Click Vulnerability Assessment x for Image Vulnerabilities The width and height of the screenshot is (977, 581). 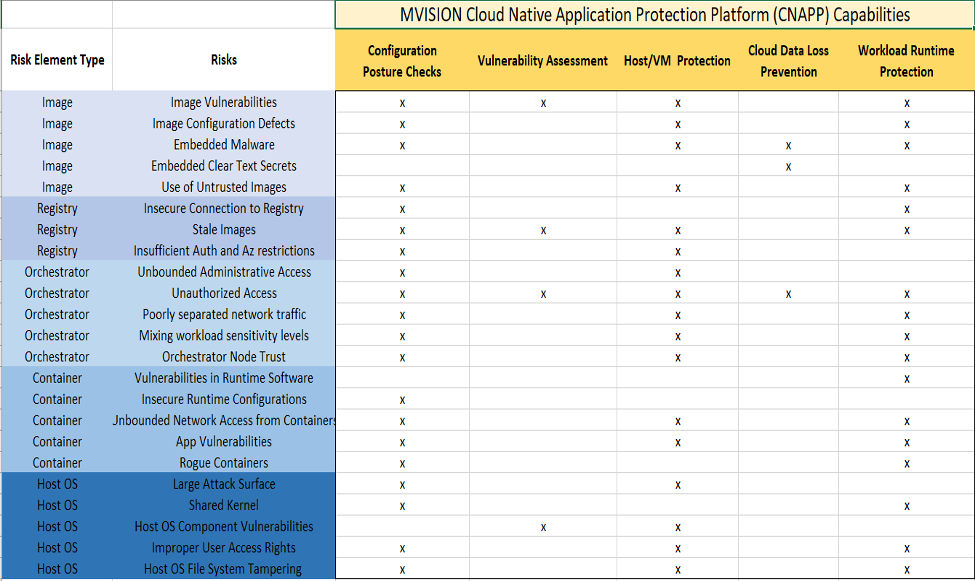(543, 103)
